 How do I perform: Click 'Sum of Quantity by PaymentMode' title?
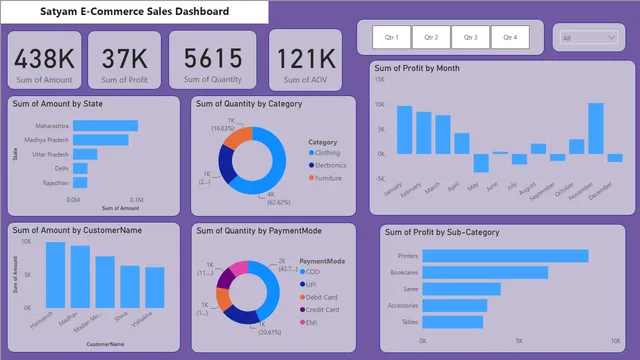[259, 231]
